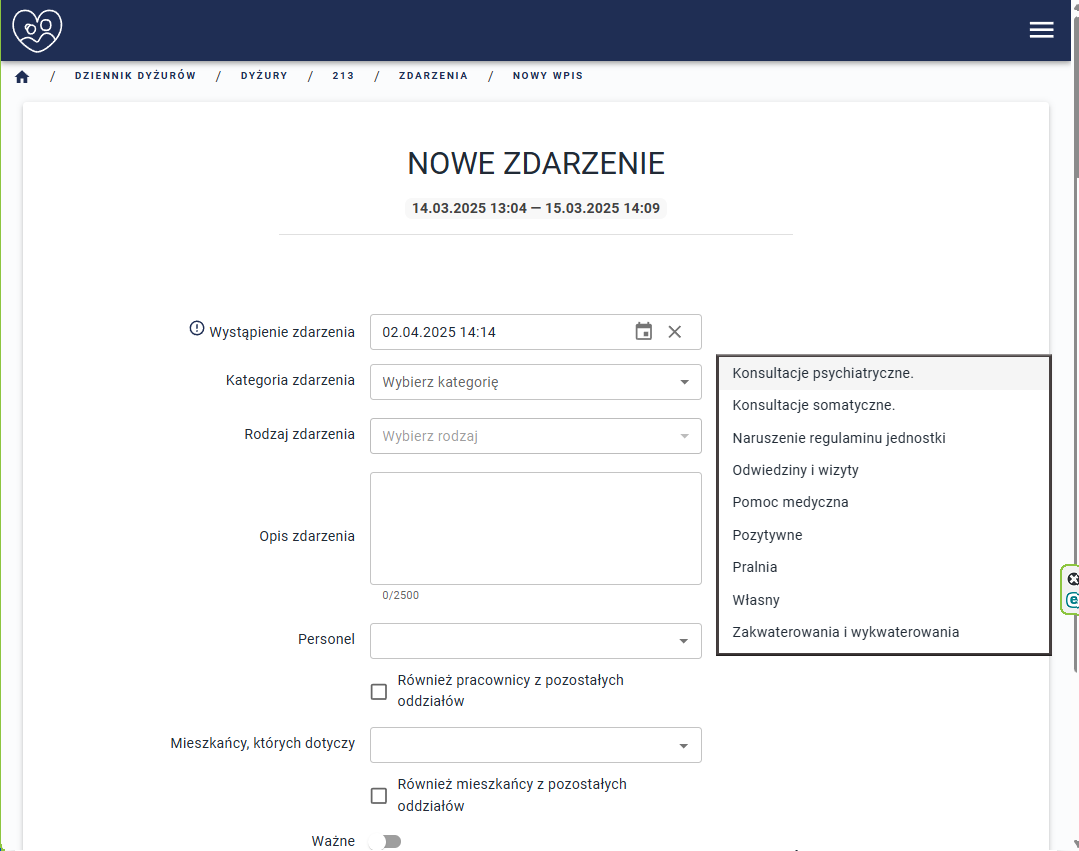Viewport: 1079px width, 851px height.
Task: Select Konsultacje psychiatryczne option
Action: coord(823,373)
